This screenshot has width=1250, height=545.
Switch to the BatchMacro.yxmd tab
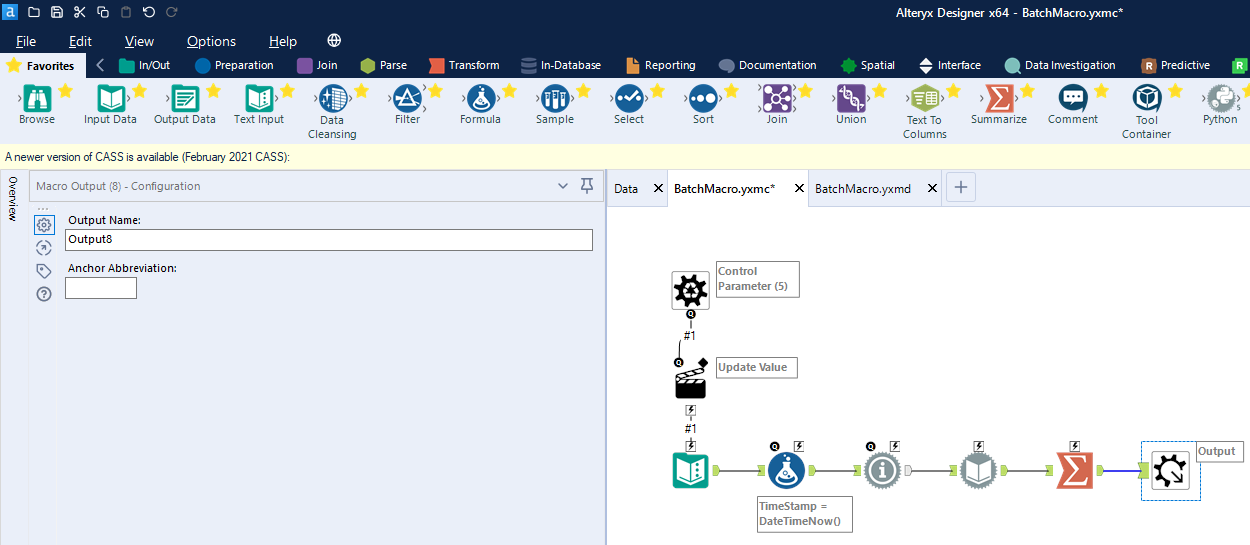tap(863, 188)
